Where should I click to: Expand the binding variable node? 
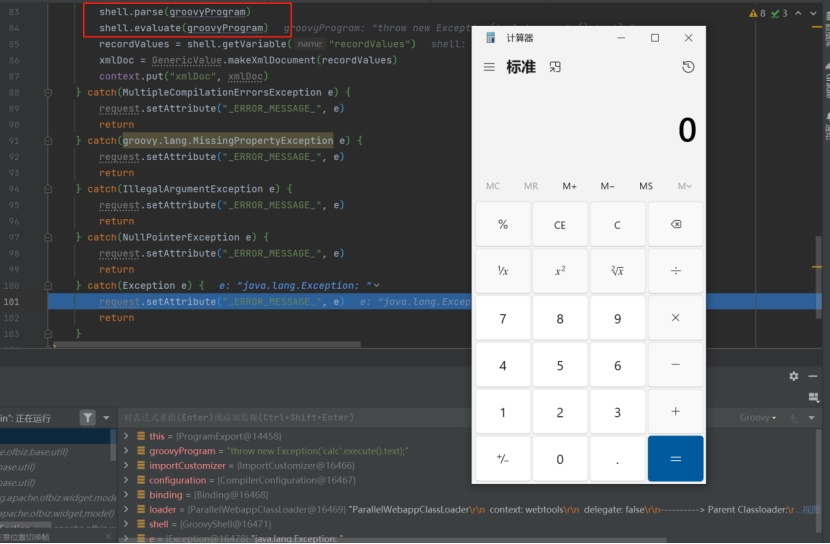(126, 495)
